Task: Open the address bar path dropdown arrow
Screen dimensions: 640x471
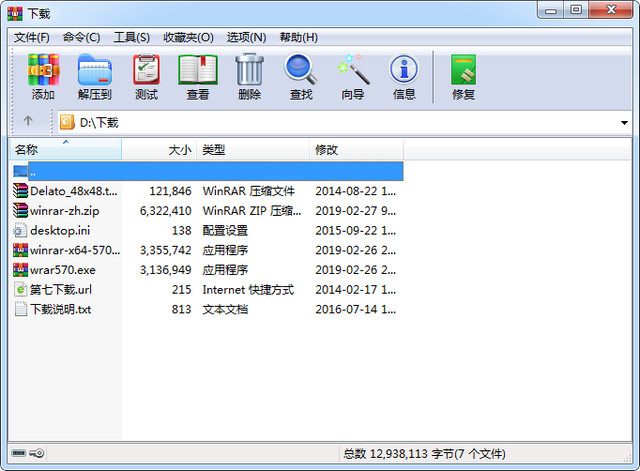Action: click(x=624, y=122)
